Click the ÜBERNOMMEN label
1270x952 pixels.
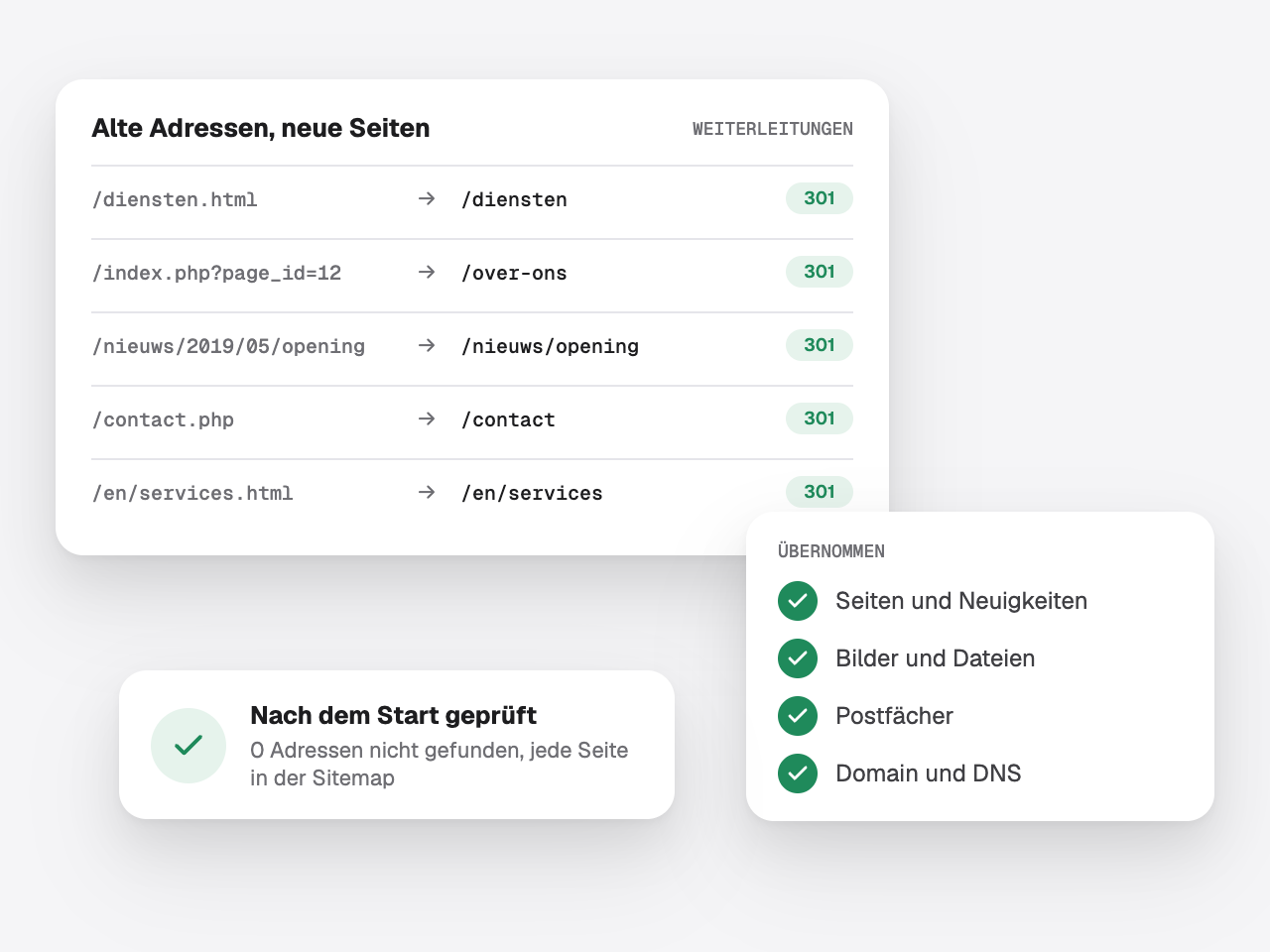831,551
